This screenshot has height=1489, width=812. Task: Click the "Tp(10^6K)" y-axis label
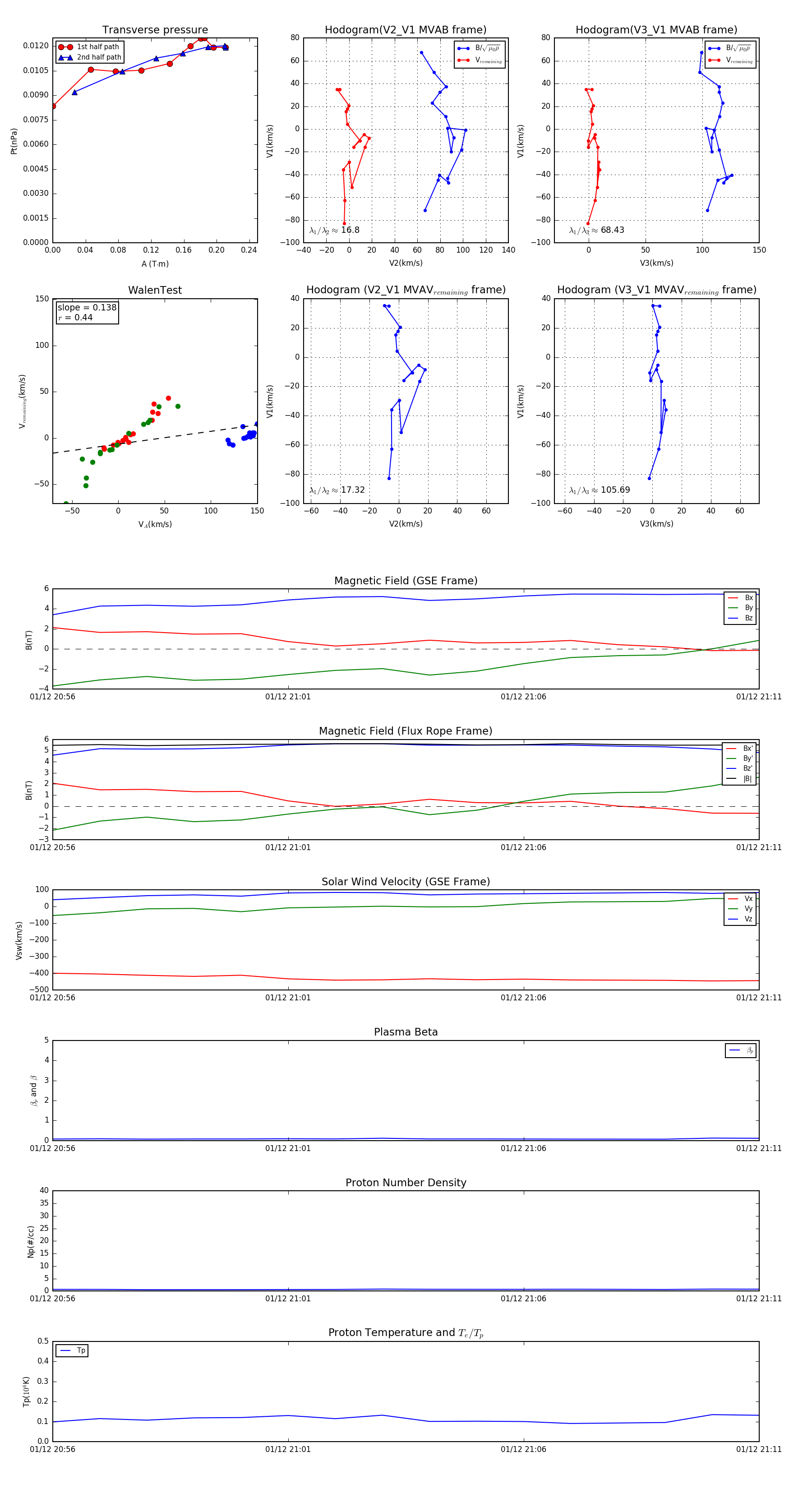click(26, 1392)
